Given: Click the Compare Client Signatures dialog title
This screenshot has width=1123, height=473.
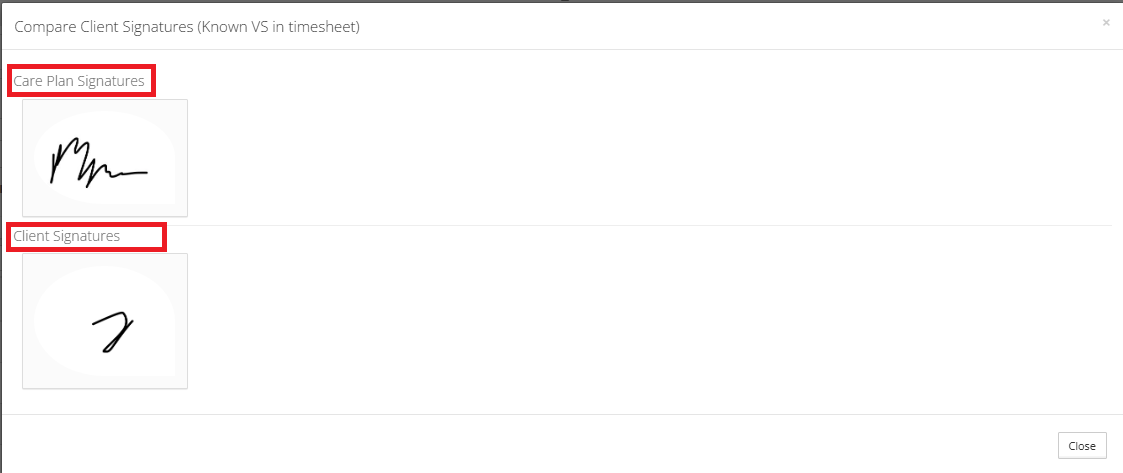Looking at the screenshot, I should [x=187, y=26].
